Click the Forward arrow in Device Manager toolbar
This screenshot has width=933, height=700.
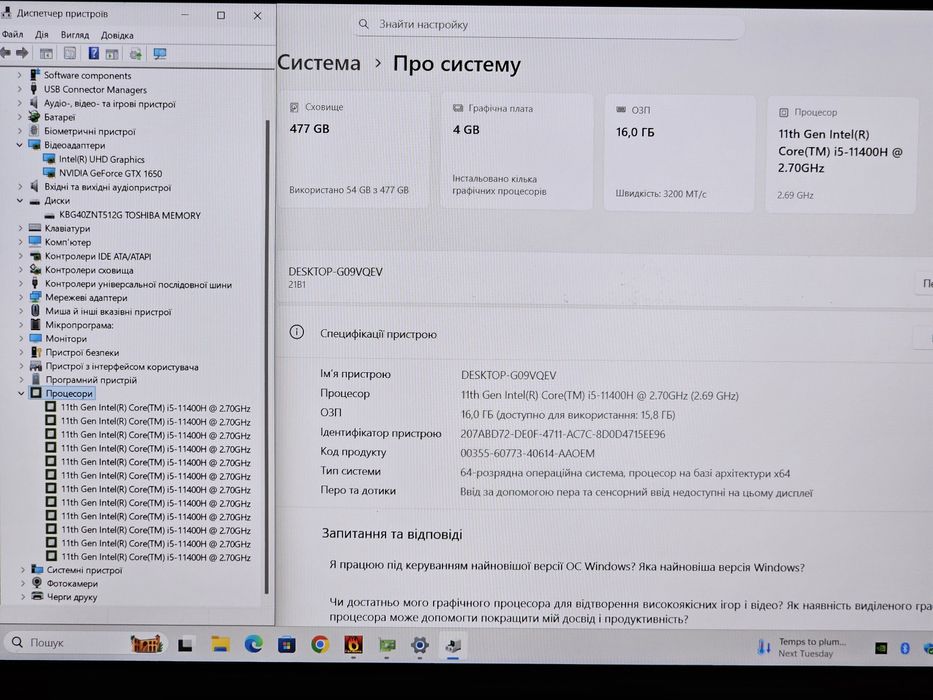point(22,54)
